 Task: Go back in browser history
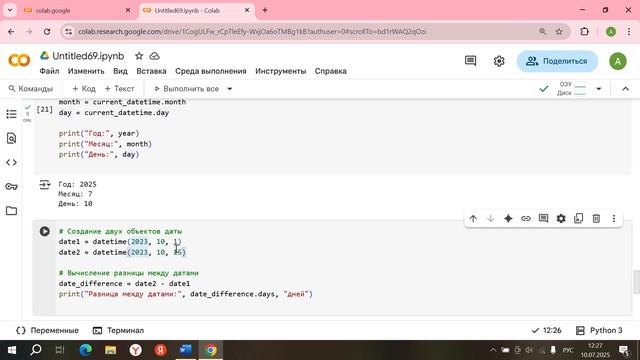pos(11,31)
